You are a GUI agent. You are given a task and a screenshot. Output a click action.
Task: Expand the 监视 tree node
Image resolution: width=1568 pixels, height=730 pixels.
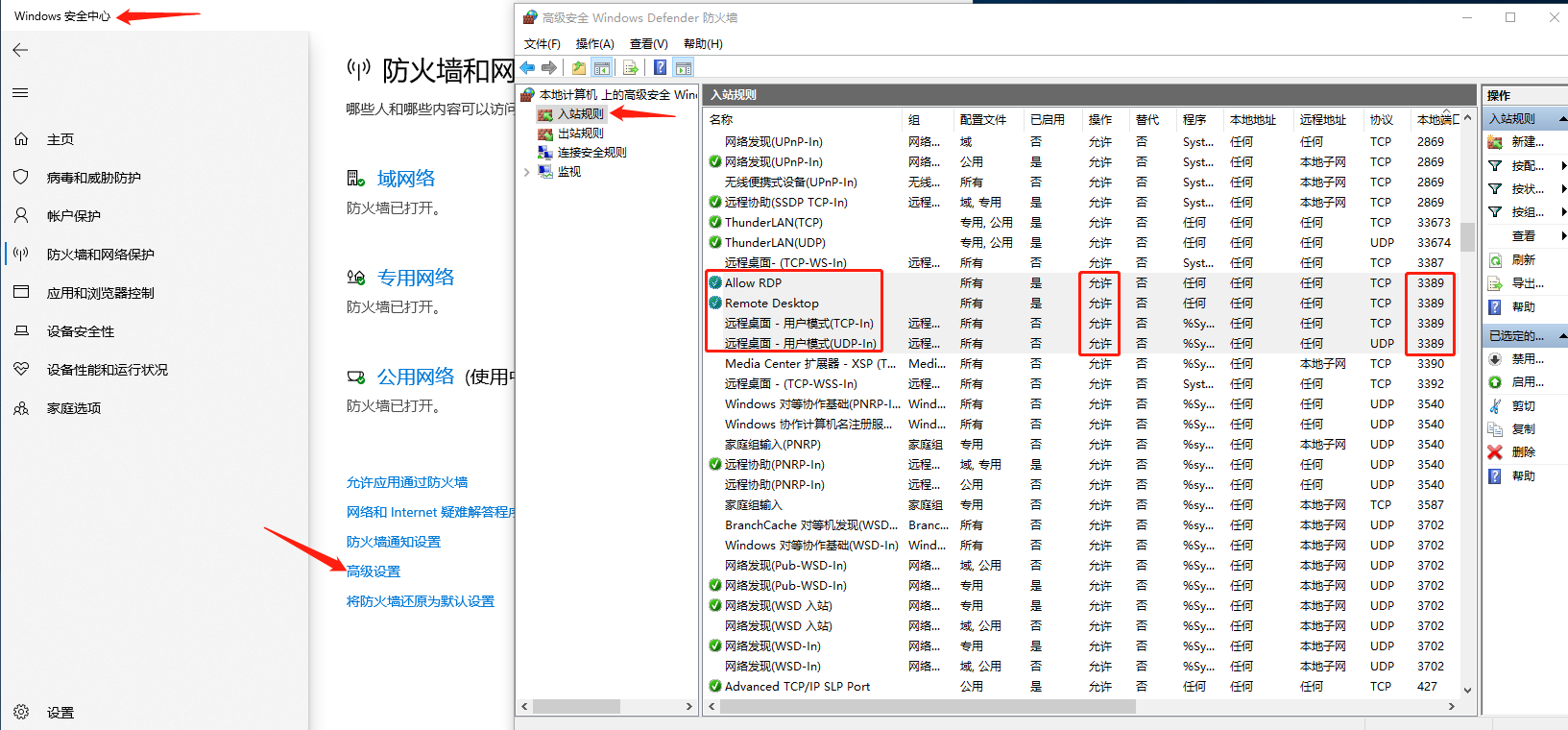point(527,172)
